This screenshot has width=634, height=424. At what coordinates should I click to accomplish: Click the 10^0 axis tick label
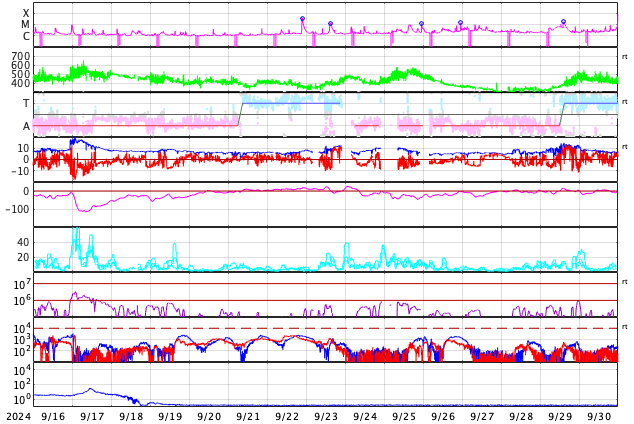point(21,400)
